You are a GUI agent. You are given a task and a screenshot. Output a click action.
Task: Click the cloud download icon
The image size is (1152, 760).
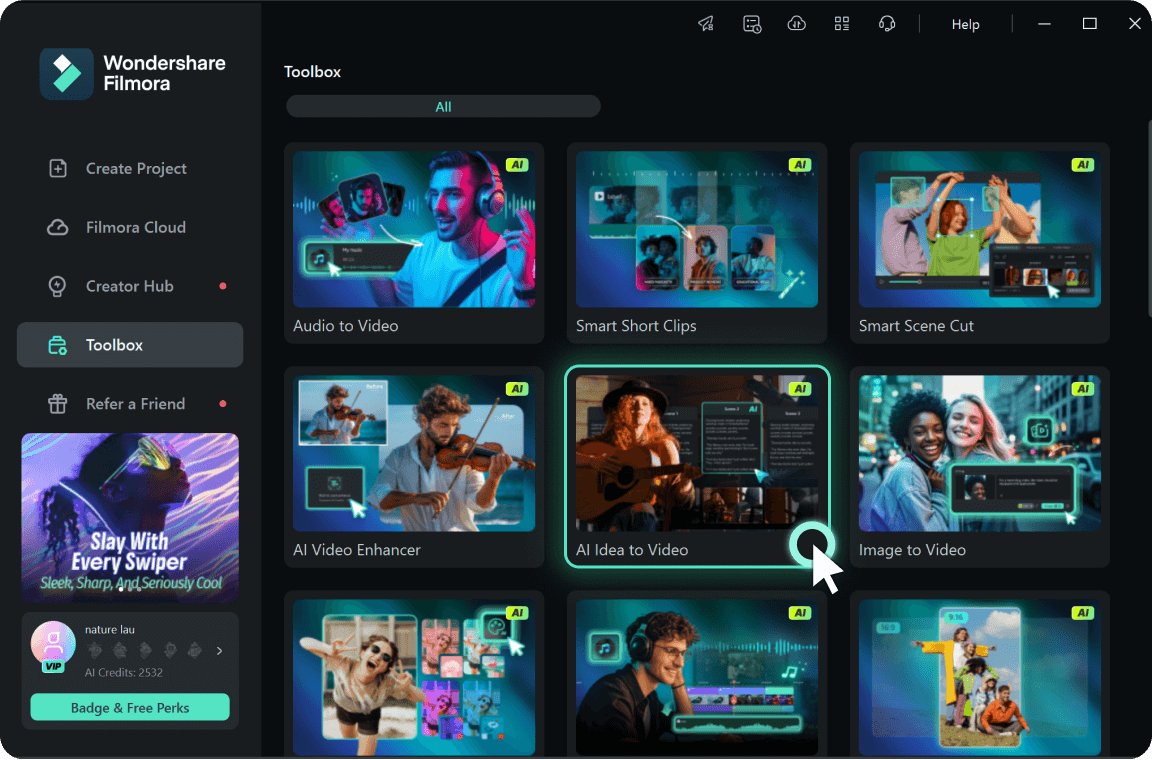[796, 24]
